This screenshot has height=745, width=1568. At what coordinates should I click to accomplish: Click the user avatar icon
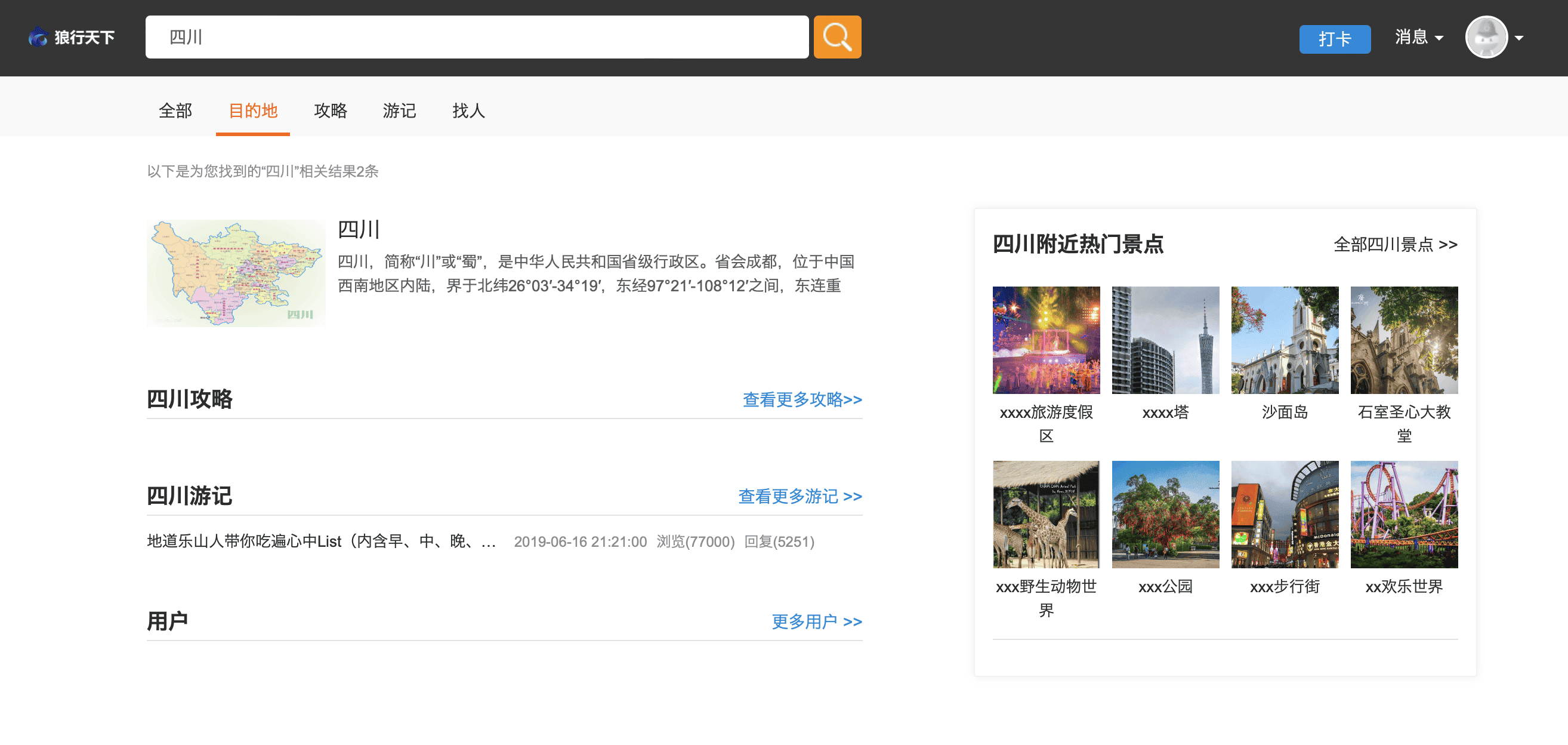click(1486, 37)
